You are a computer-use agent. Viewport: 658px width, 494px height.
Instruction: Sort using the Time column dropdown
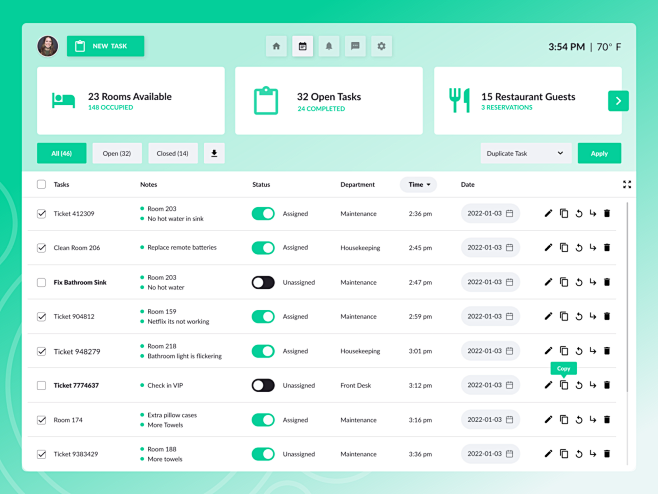[x=418, y=184]
